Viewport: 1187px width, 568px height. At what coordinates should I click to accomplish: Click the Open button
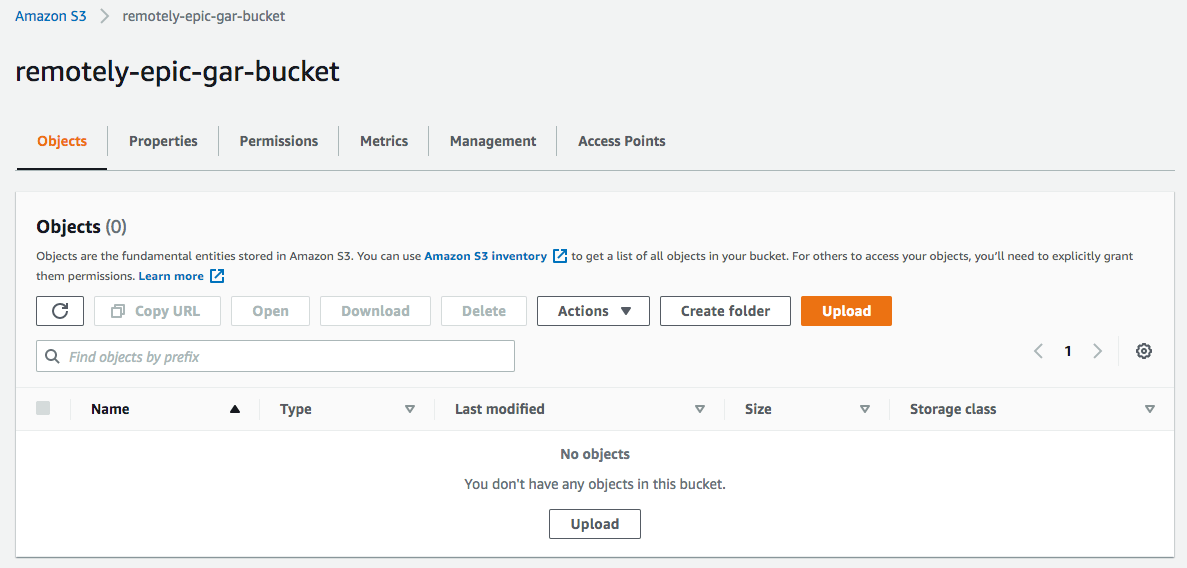[270, 311]
